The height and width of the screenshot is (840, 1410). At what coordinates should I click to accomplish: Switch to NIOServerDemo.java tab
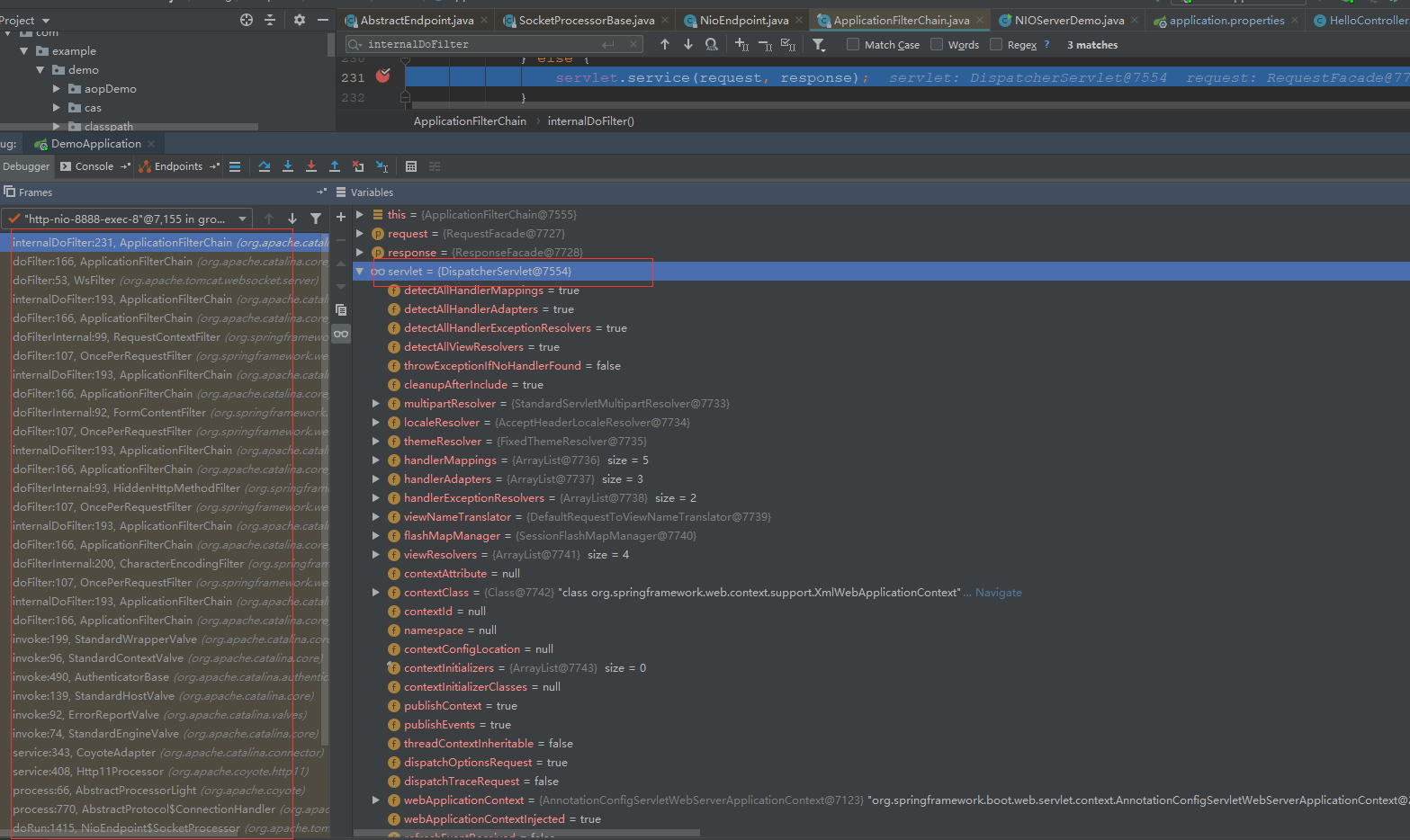coord(1069,20)
